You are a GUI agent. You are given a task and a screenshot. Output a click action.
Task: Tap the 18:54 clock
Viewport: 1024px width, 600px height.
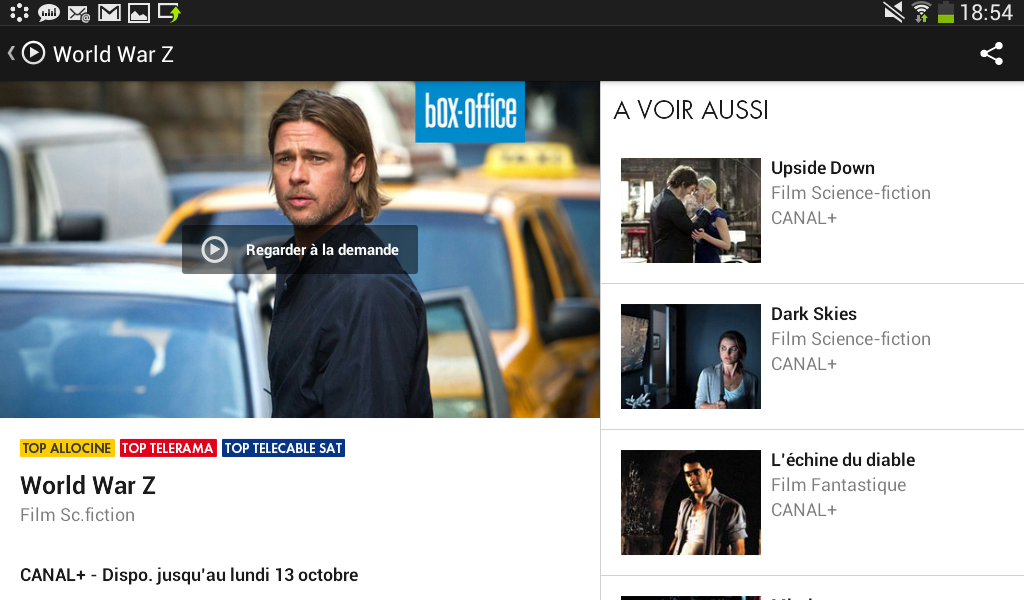tap(985, 12)
